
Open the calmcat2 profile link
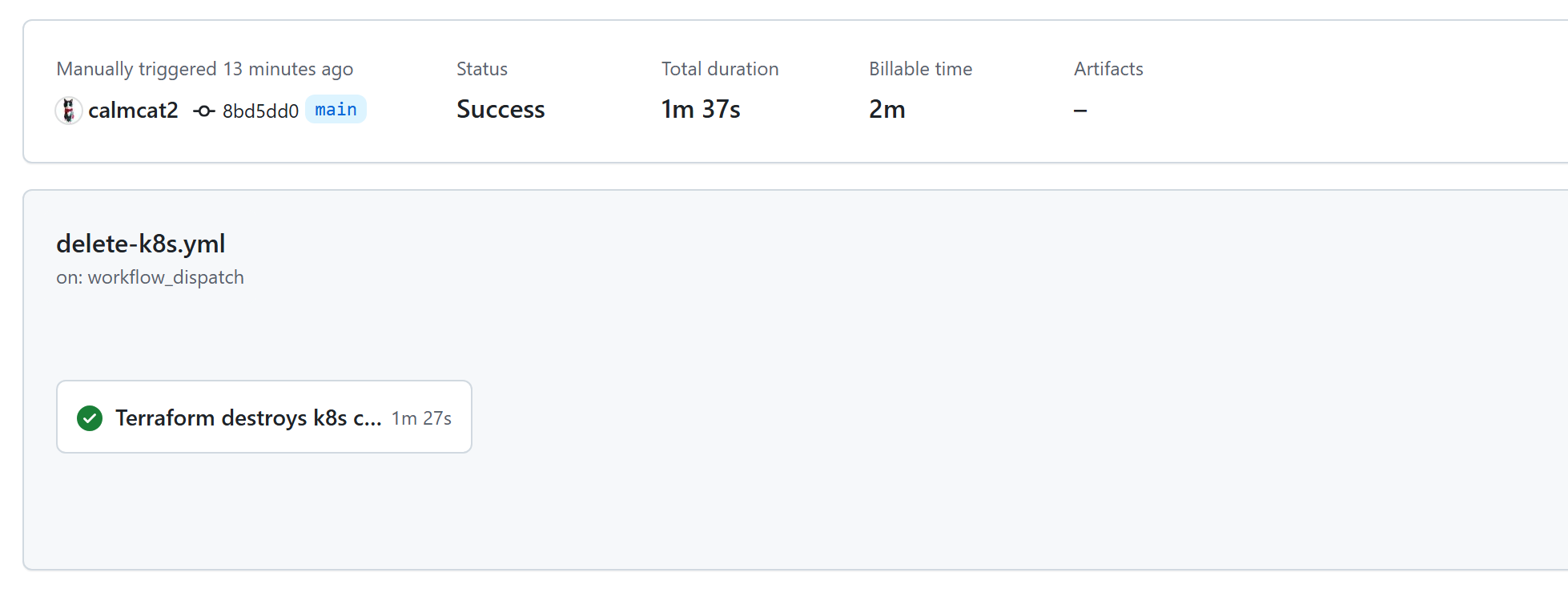click(133, 110)
